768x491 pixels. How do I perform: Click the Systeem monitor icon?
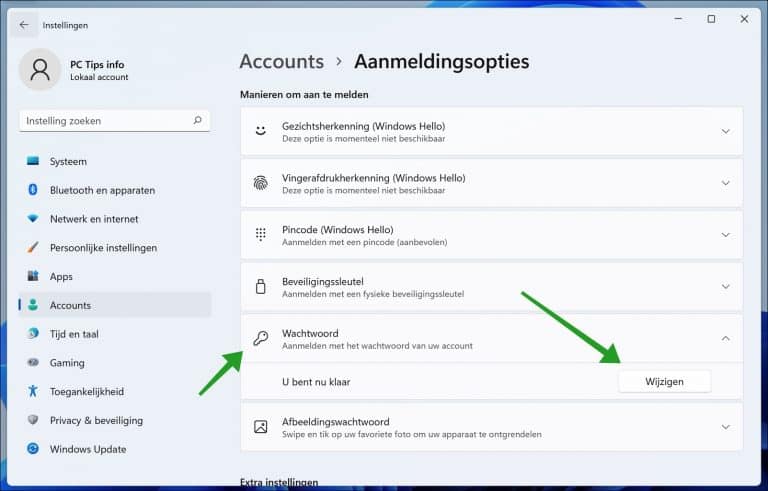[x=33, y=161]
